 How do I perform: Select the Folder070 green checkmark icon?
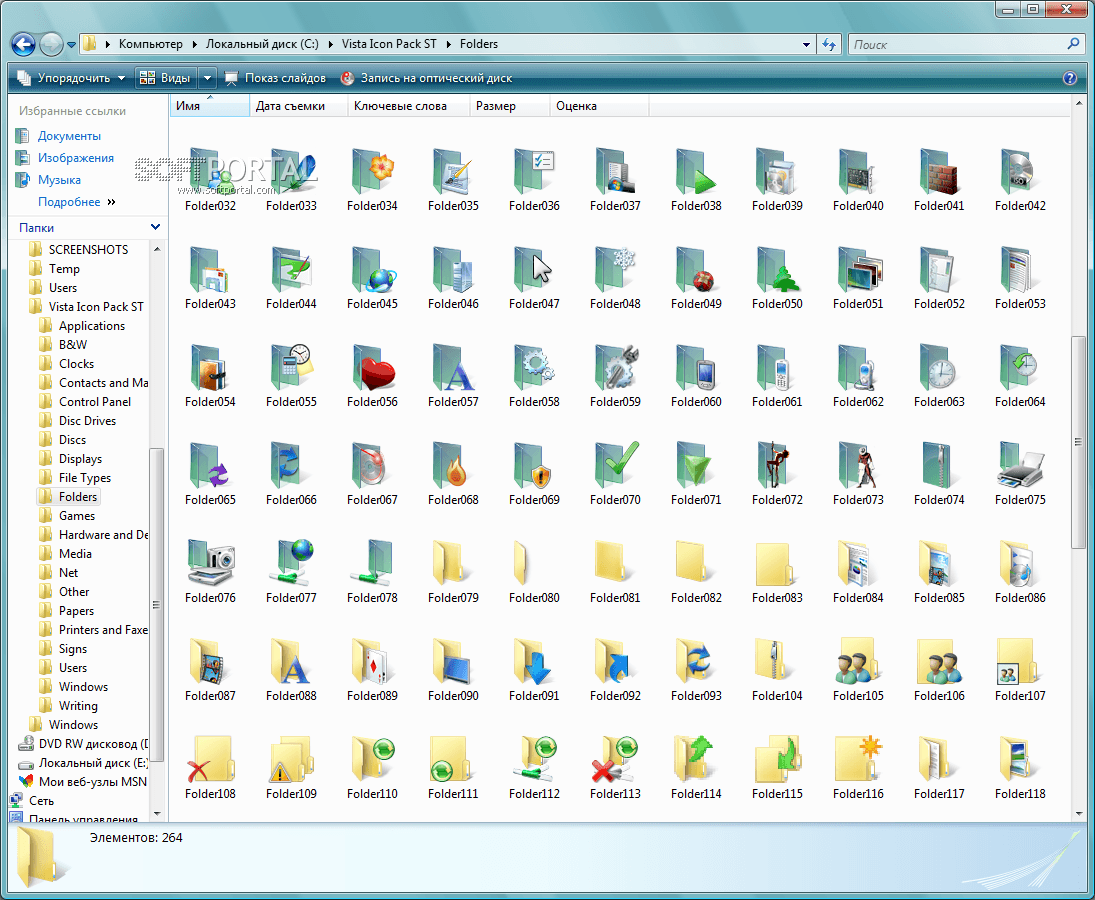(x=615, y=465)
